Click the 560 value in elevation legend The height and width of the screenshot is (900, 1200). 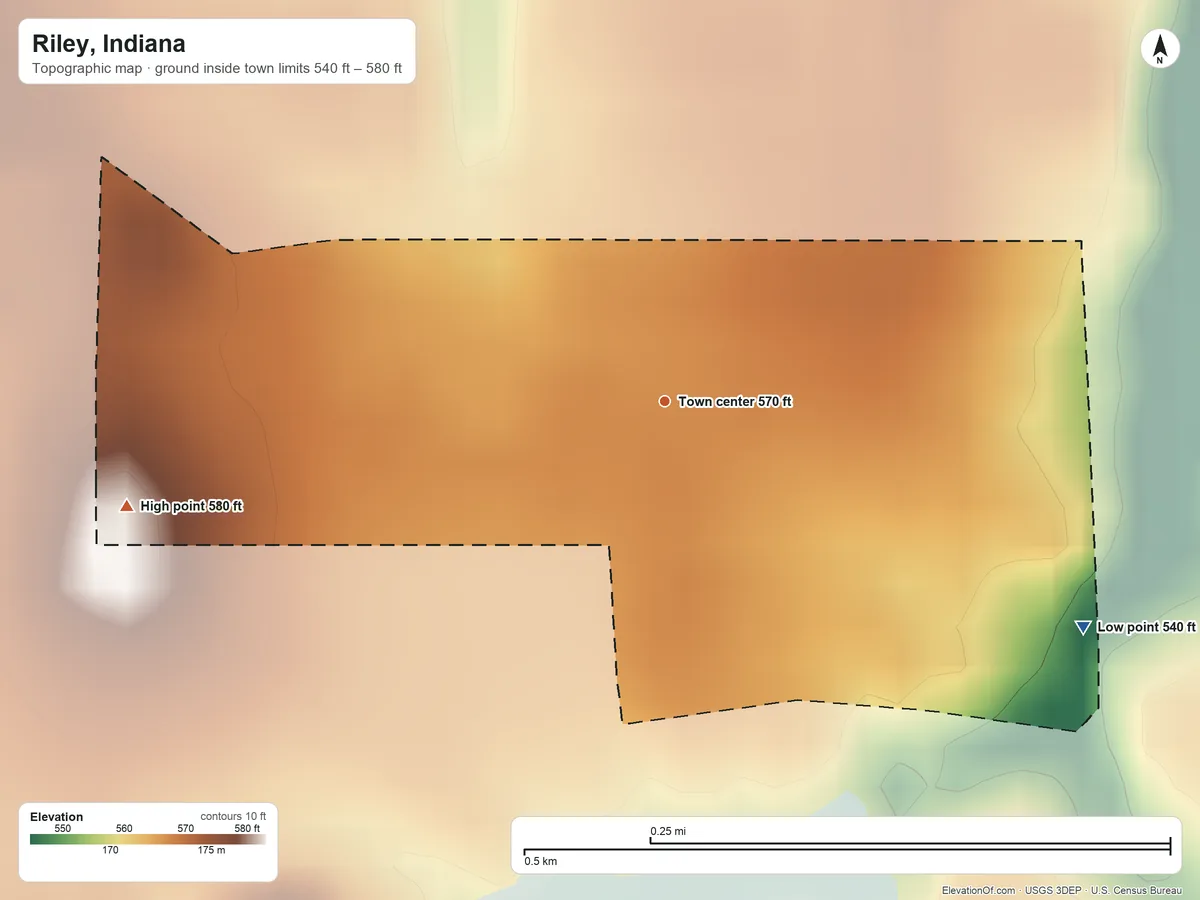[124, 828]
